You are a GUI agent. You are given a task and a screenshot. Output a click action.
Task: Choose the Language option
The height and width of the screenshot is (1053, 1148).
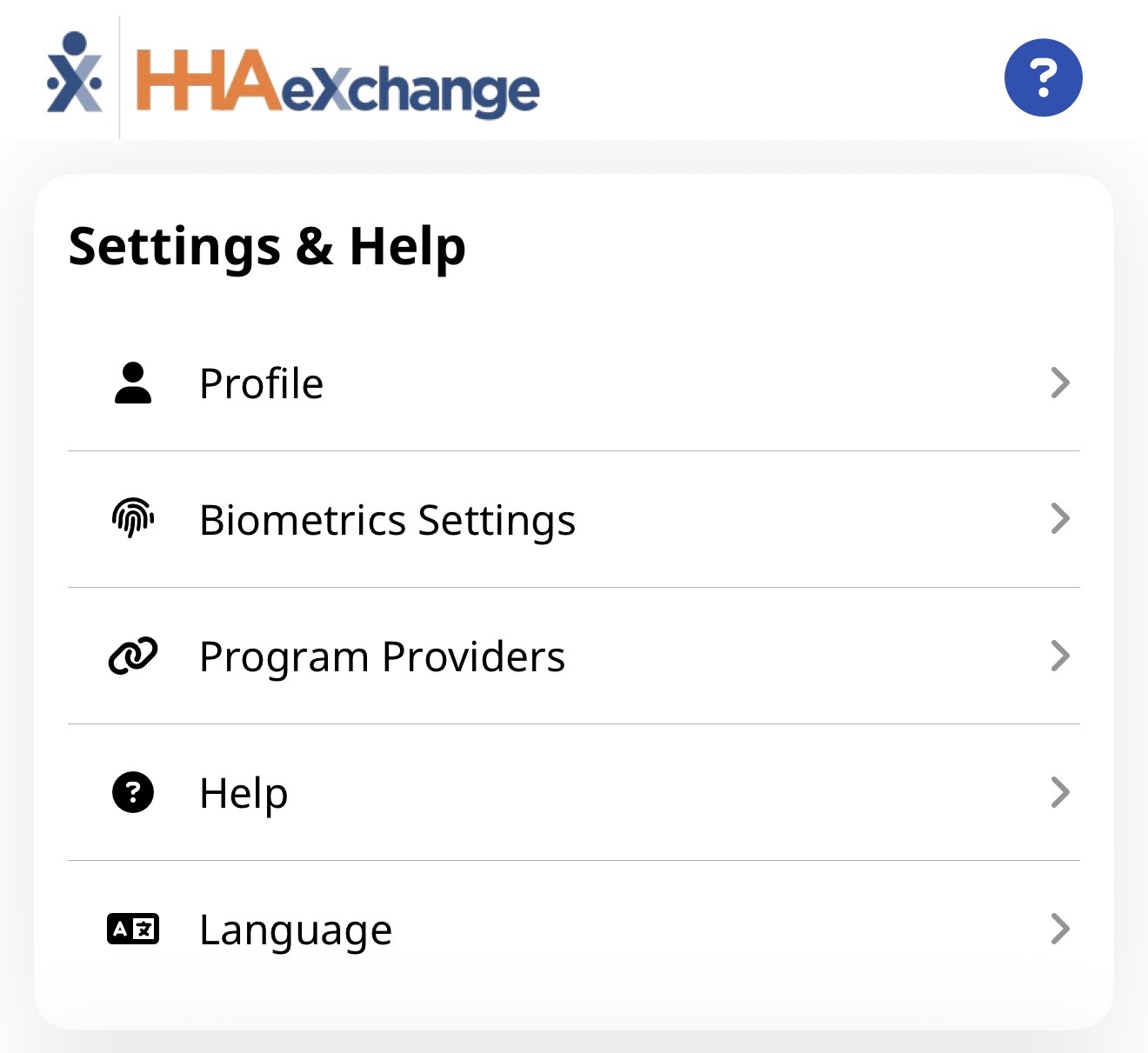click(x=296, y=930)
